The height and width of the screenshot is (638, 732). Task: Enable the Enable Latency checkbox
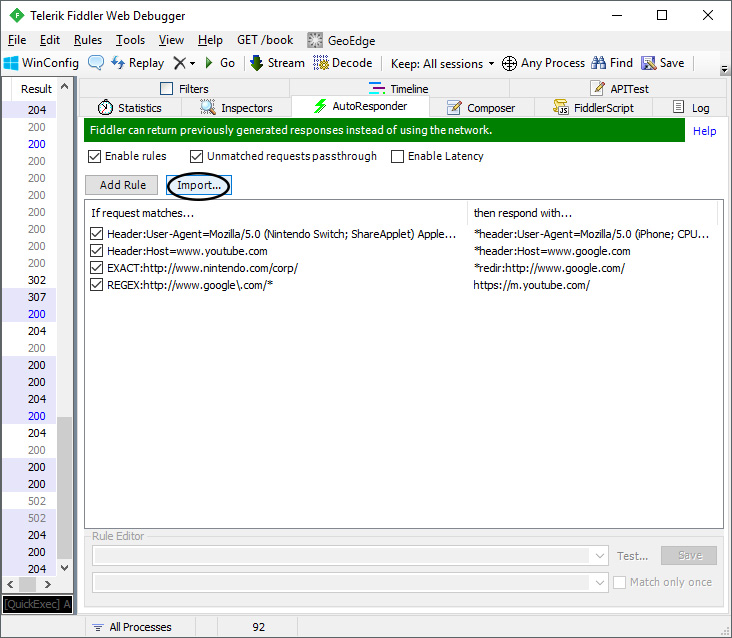397,156
